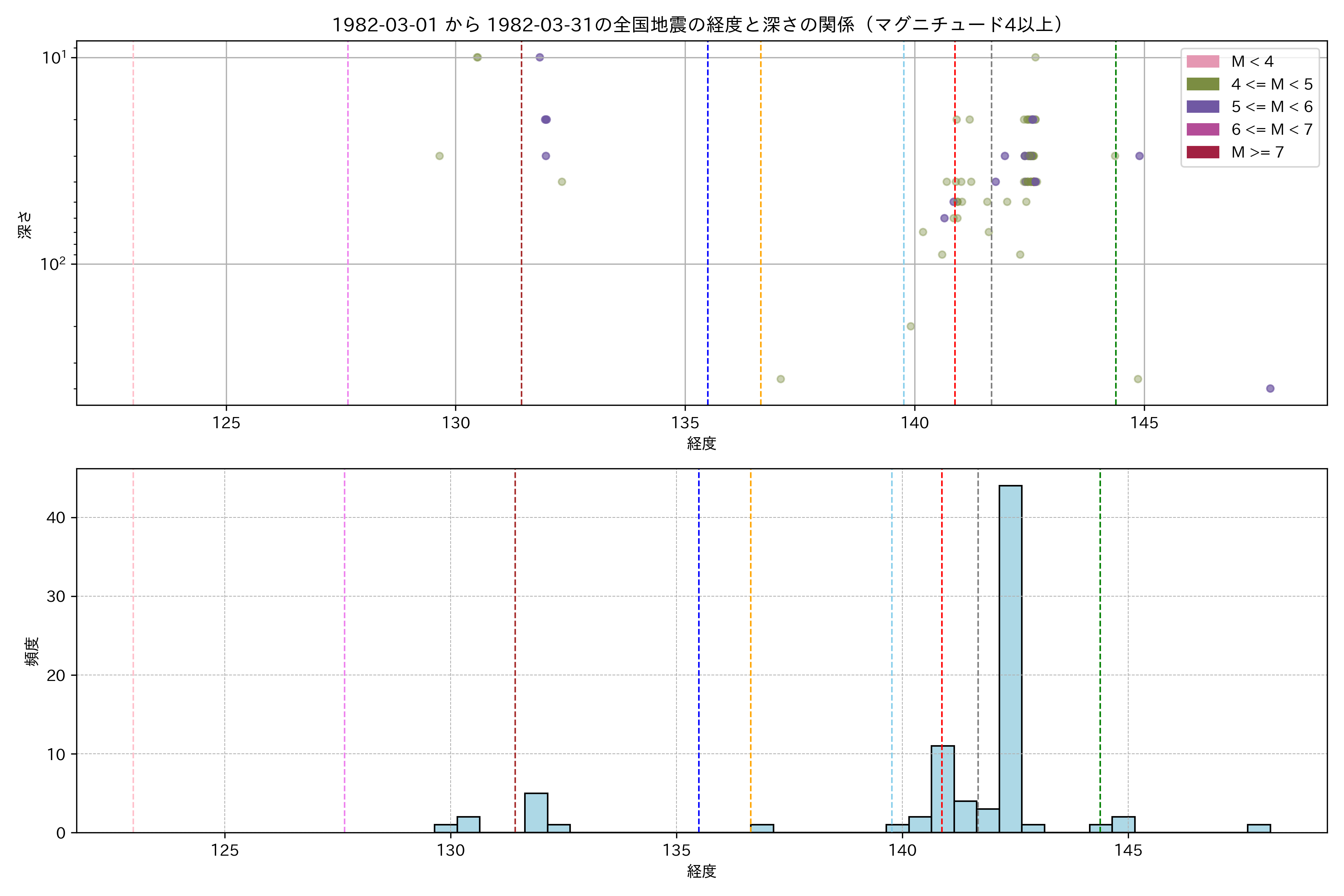Click the crimson M >= 7 legend swatch

coord(1202,152)
